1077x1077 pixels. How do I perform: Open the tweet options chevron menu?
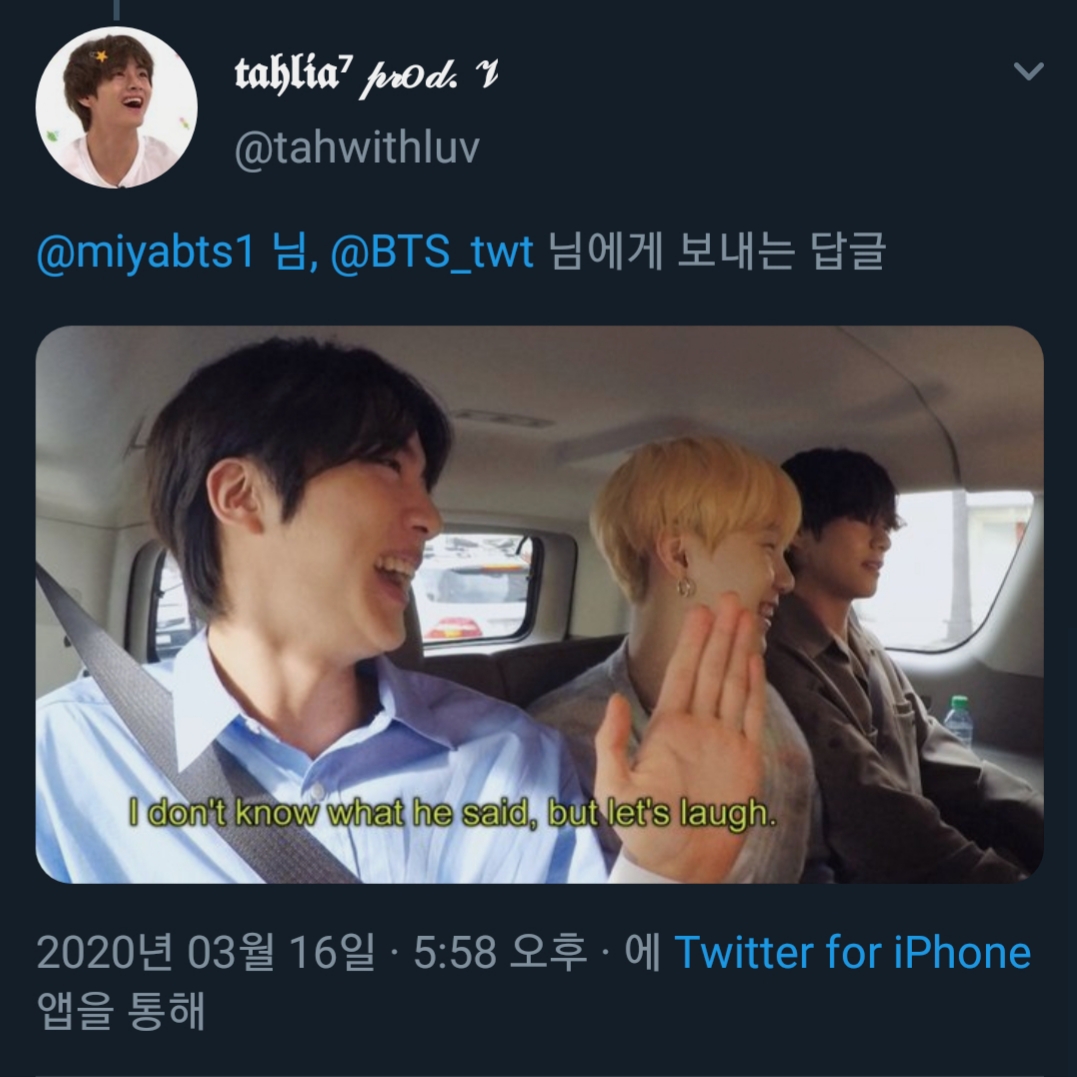(x=1028, y=72)
